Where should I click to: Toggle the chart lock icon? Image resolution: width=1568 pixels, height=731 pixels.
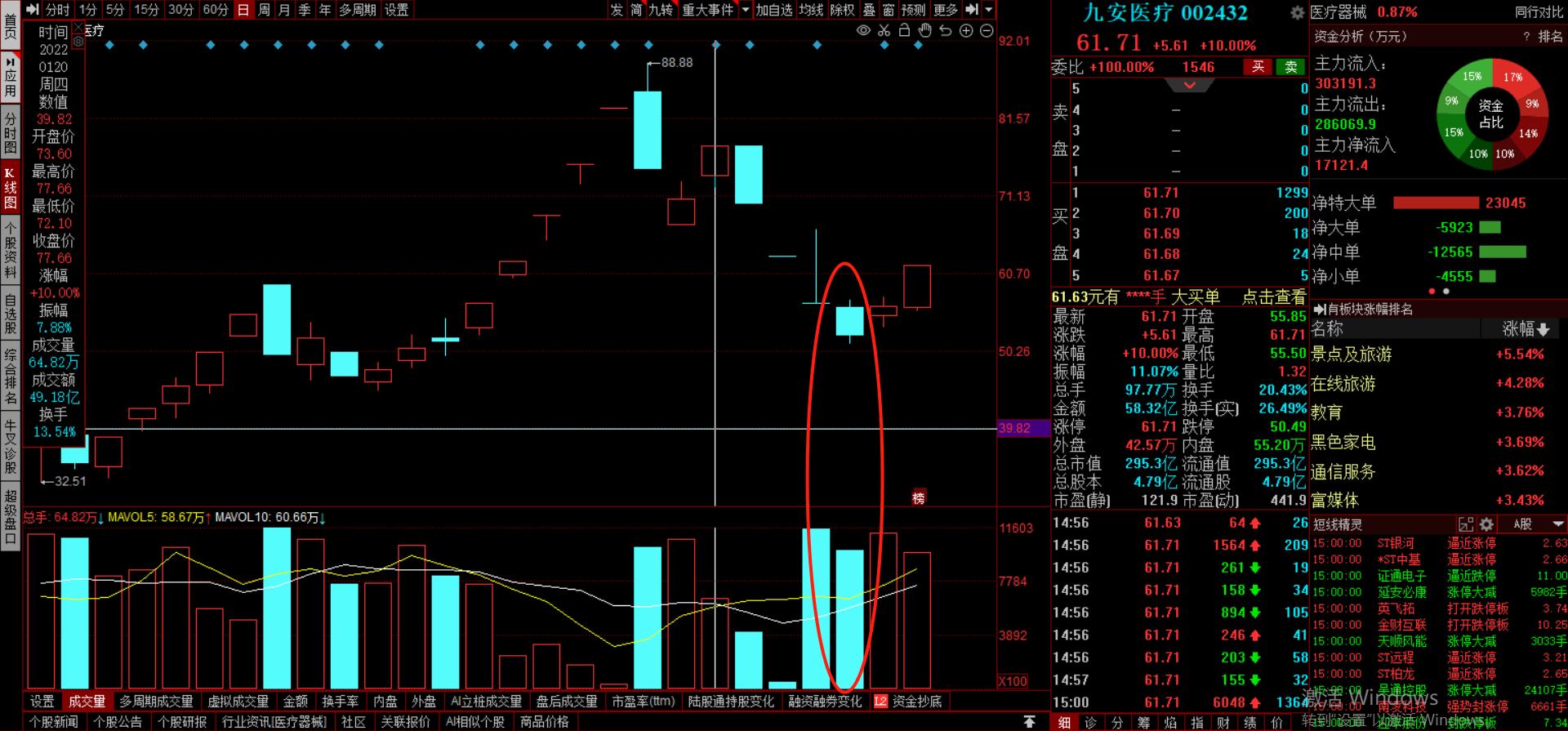[x=904, y=31]
